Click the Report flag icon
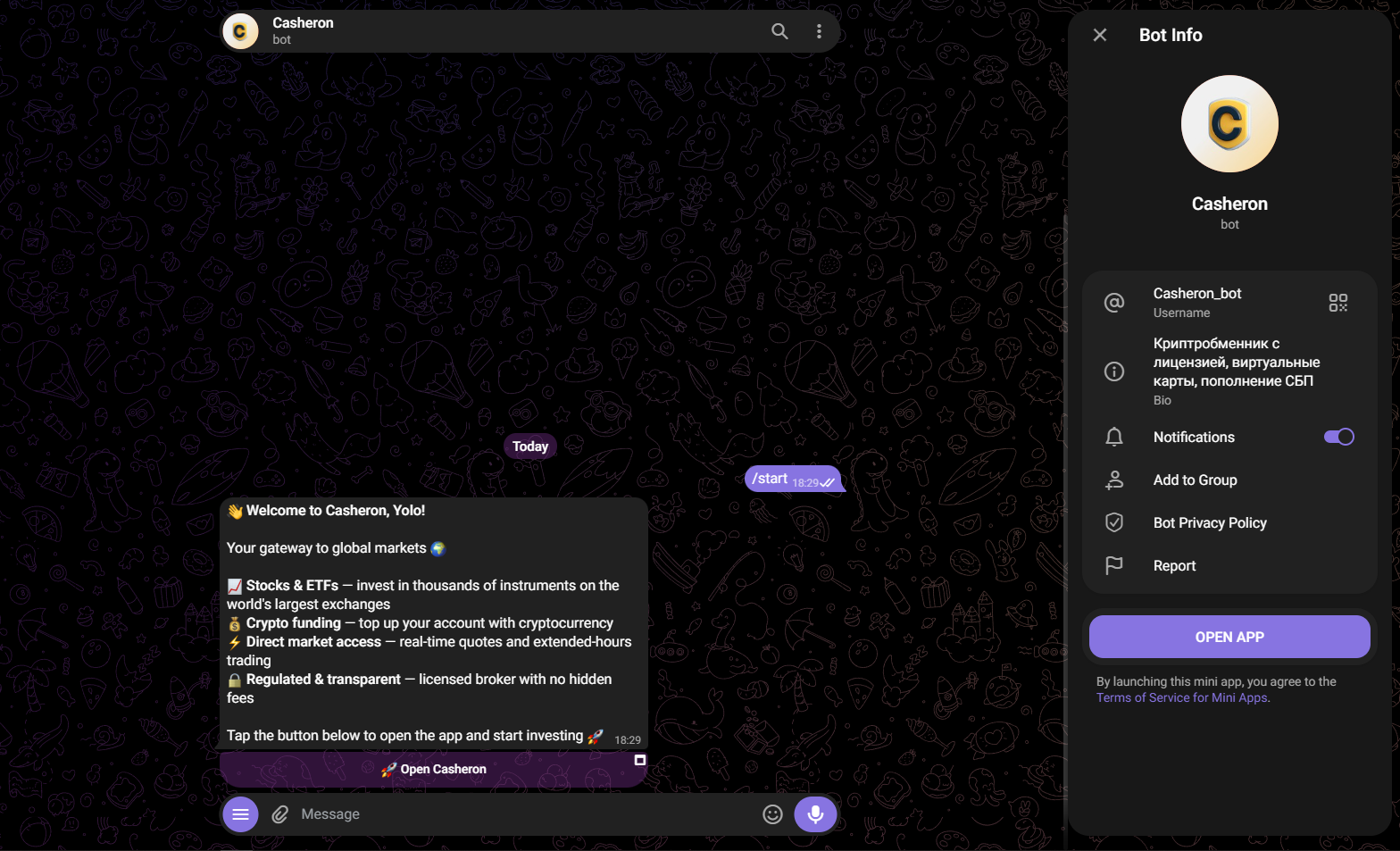This screenshot has width=1400, height=851. 1114,566
